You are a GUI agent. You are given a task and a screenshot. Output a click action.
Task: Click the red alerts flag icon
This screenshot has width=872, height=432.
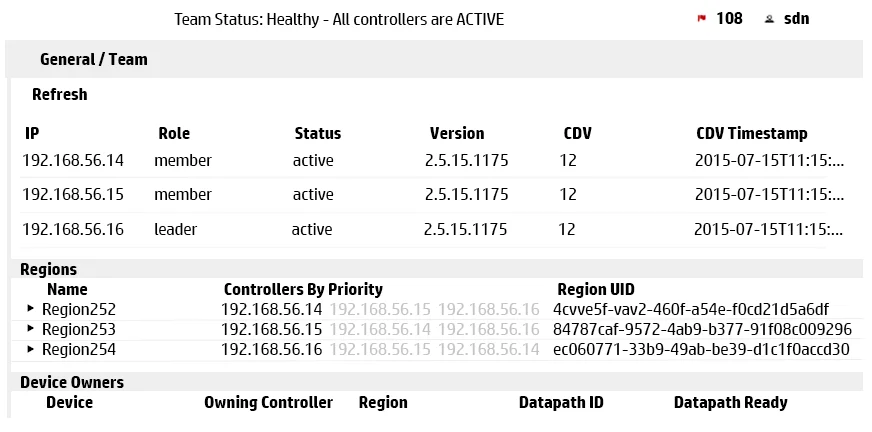701,18
